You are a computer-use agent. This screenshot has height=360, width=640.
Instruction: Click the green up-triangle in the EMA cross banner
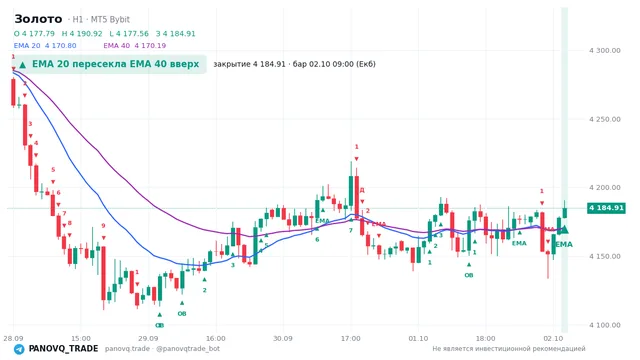[23, 64]
